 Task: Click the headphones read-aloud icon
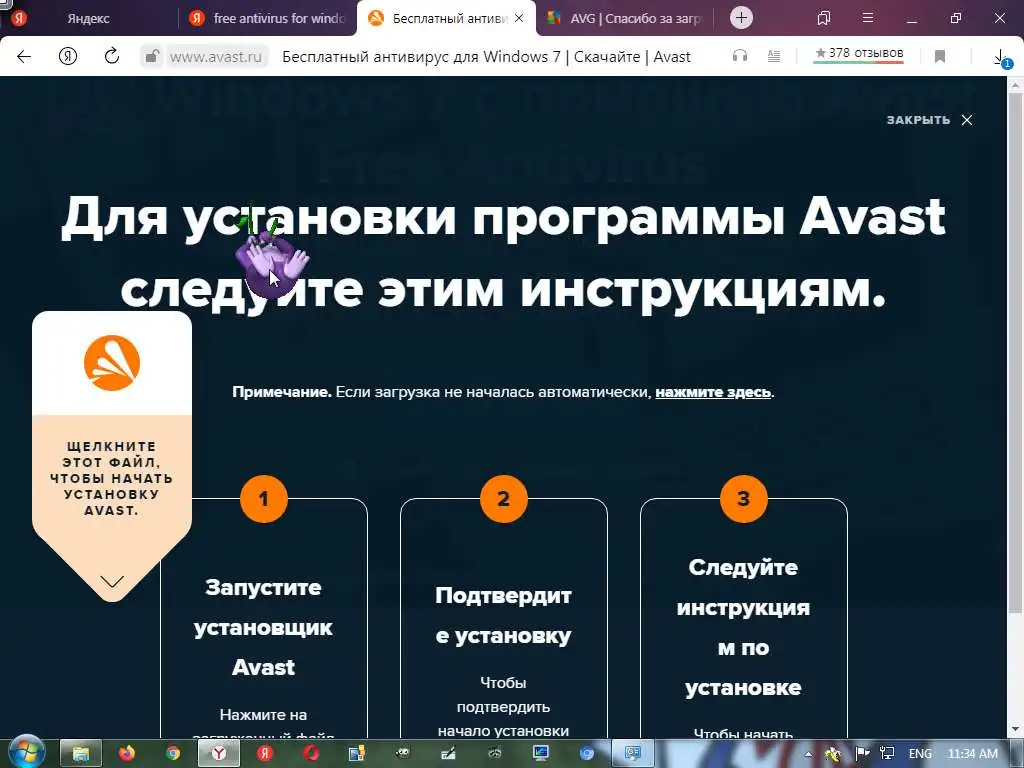click(x=740, y=56)
